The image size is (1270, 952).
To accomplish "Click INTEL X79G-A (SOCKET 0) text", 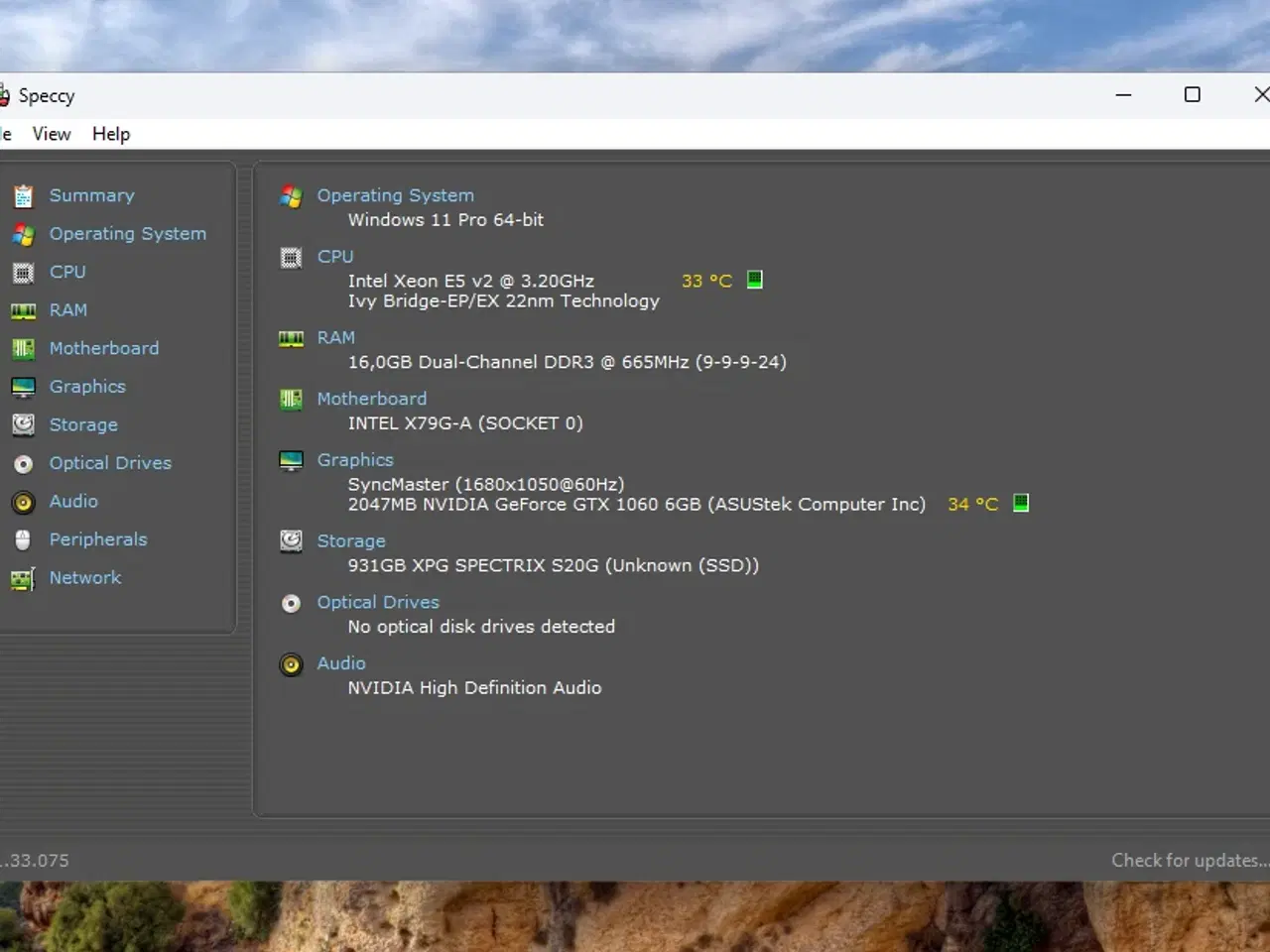I will pyautogui.click(x=465, y=423).
